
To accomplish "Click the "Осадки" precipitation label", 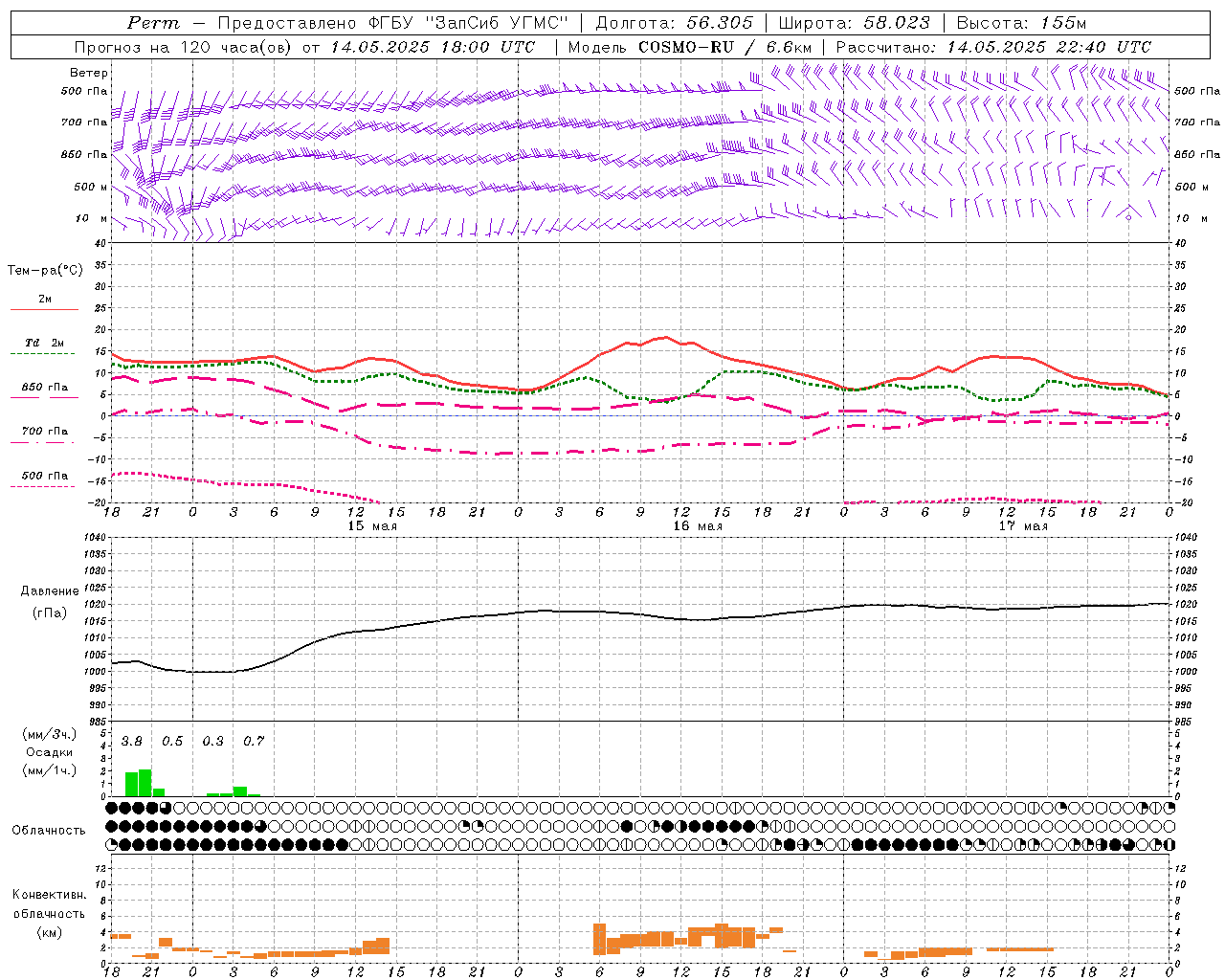I will click(x=49, y=752).
